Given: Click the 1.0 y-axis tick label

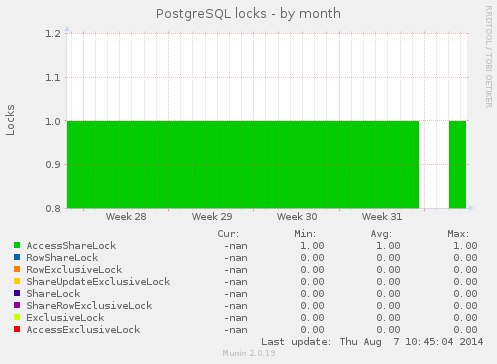Looking at the screenshot, I should (x=53, y=121).
